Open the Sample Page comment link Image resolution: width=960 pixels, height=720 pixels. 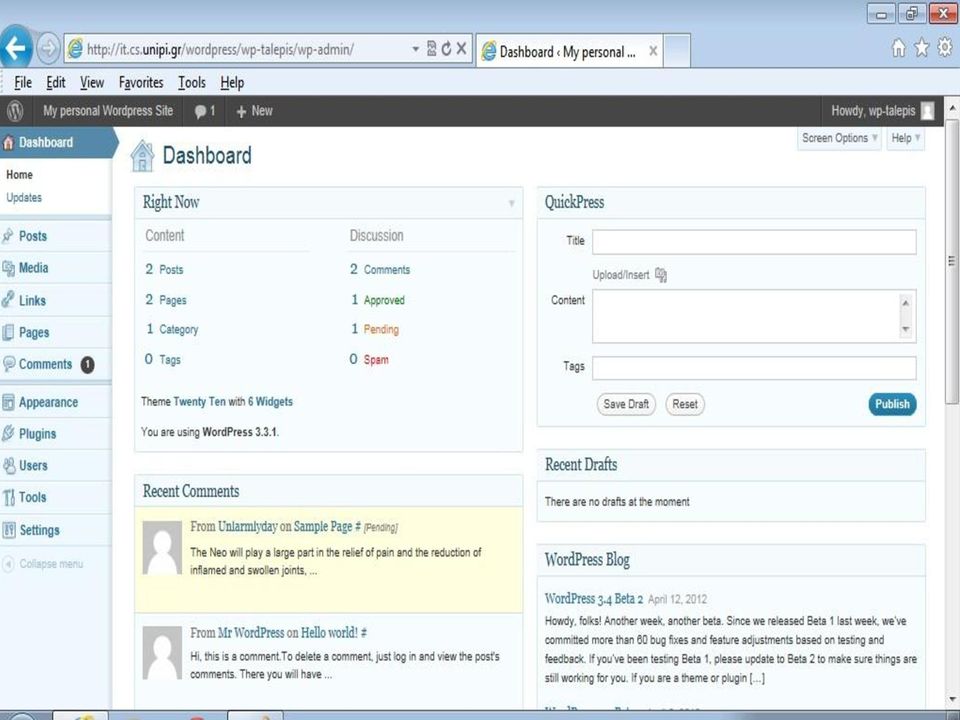pos(323,527)
